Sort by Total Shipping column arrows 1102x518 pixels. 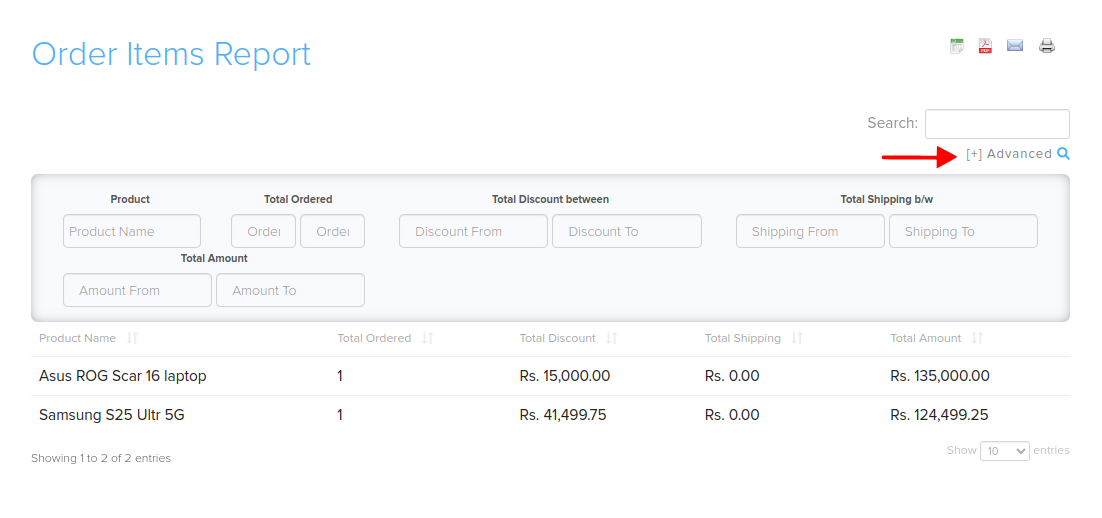coord(797,338)
